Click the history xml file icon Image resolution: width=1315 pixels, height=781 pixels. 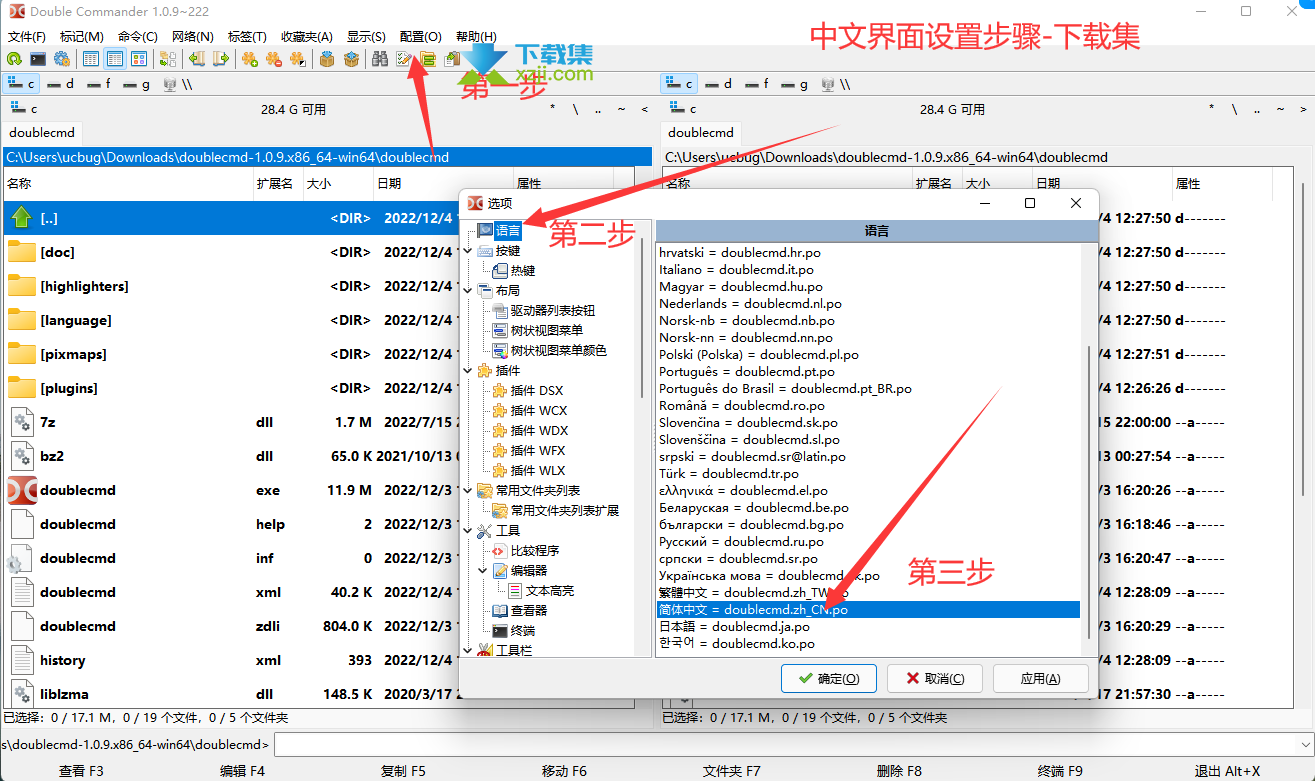click(x=22, y=660)
